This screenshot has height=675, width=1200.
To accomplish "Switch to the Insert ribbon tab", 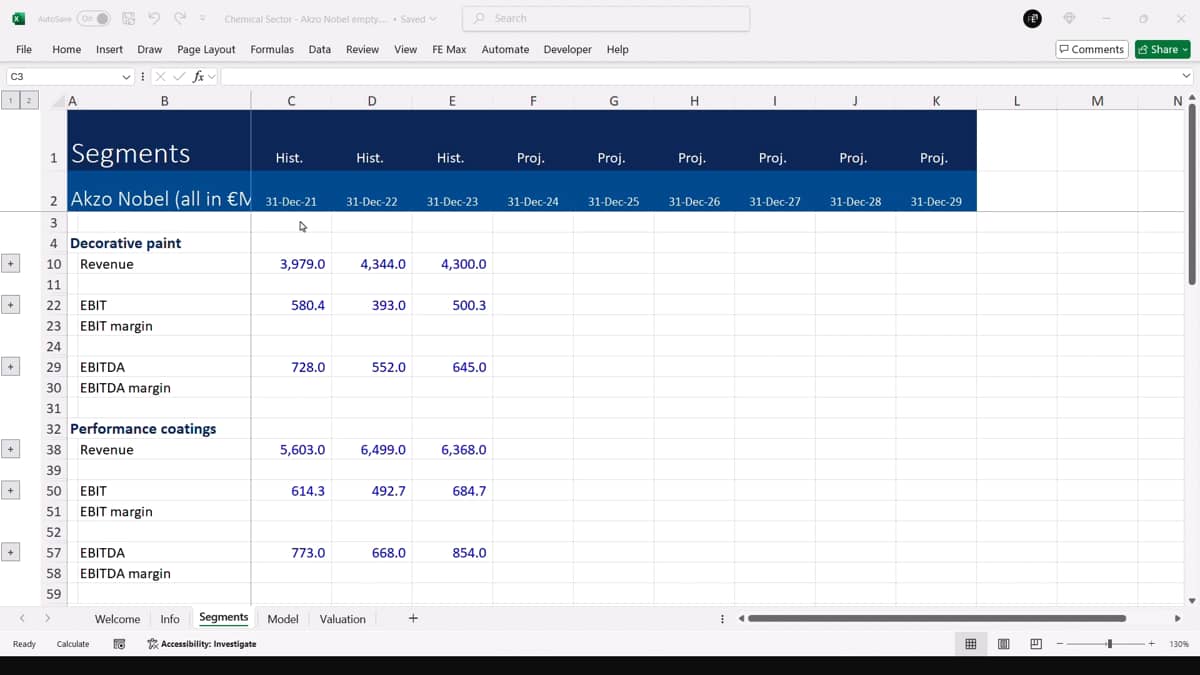I will pos(109,49).
